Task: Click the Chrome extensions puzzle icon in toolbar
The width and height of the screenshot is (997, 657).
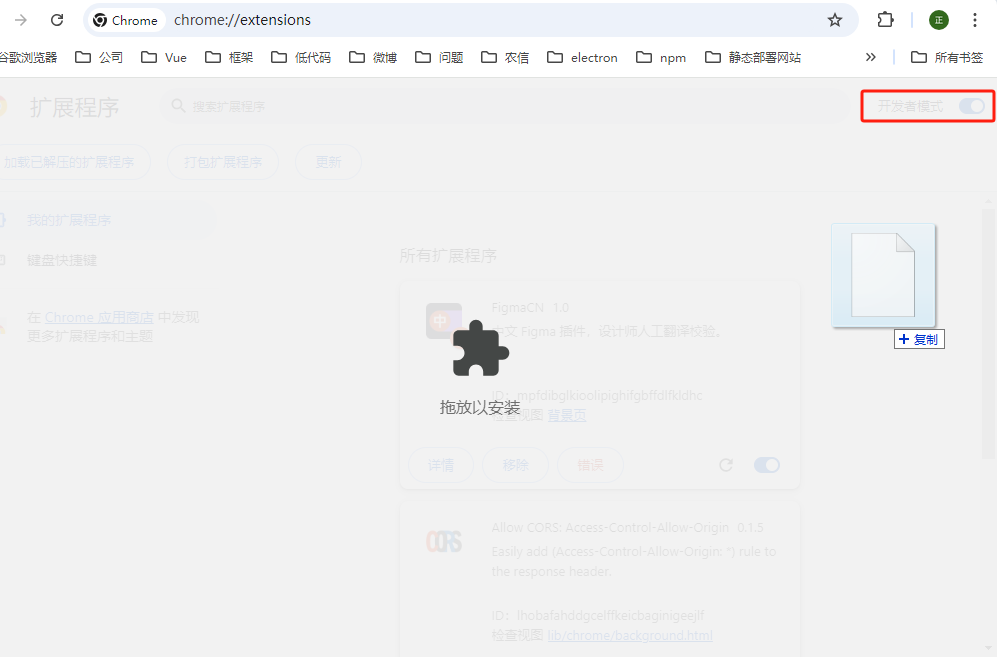Action: click(885, 20)
